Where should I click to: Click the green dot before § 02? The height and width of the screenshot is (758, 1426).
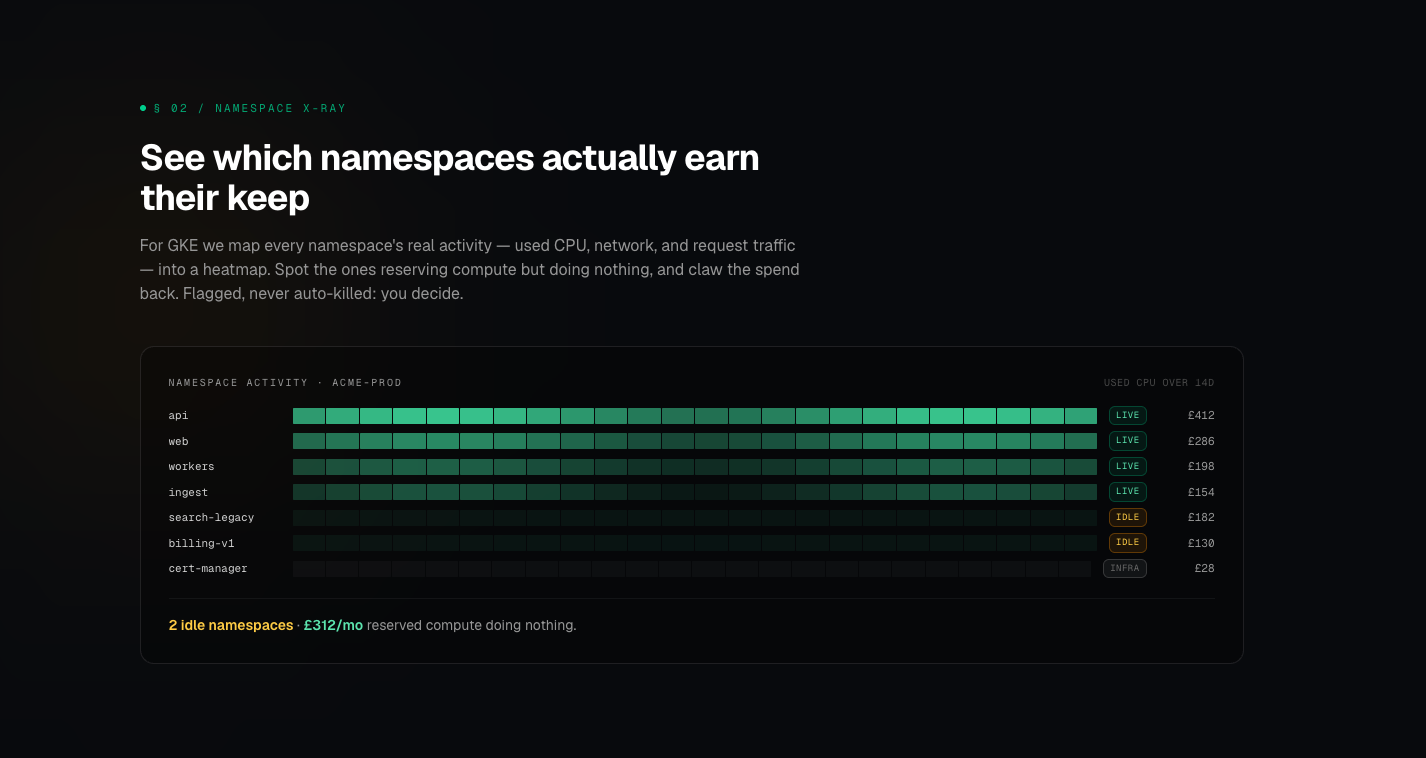(143, 108)
